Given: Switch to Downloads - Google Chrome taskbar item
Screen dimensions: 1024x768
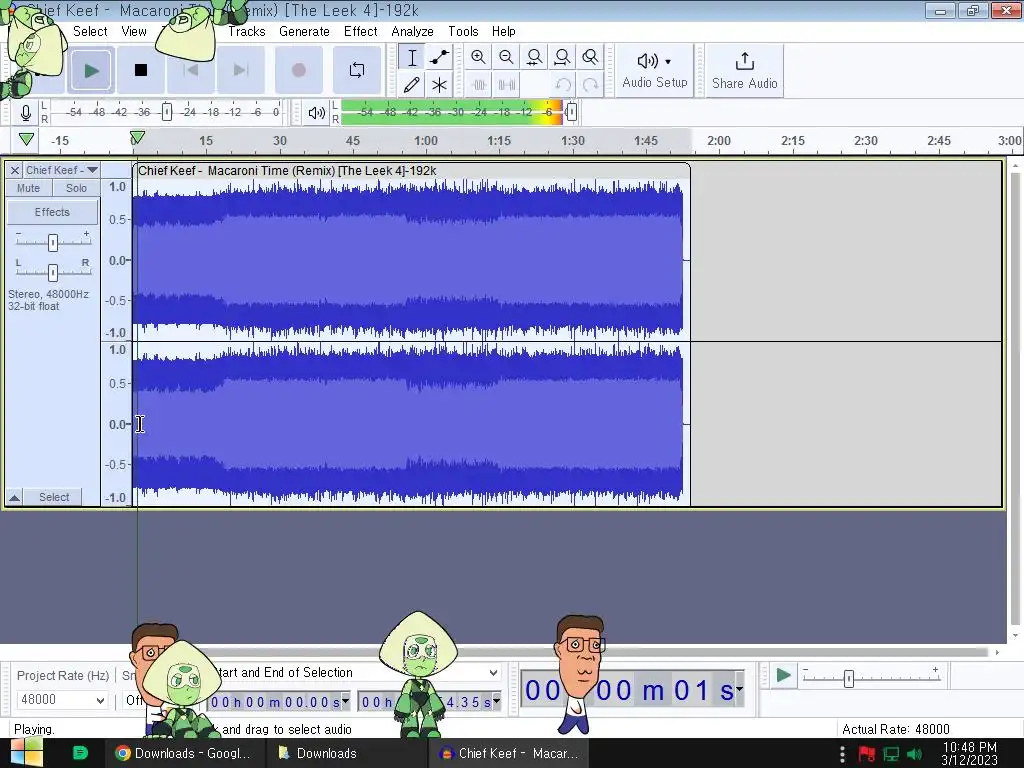Looking at the screenshot, I should point(184,754).
